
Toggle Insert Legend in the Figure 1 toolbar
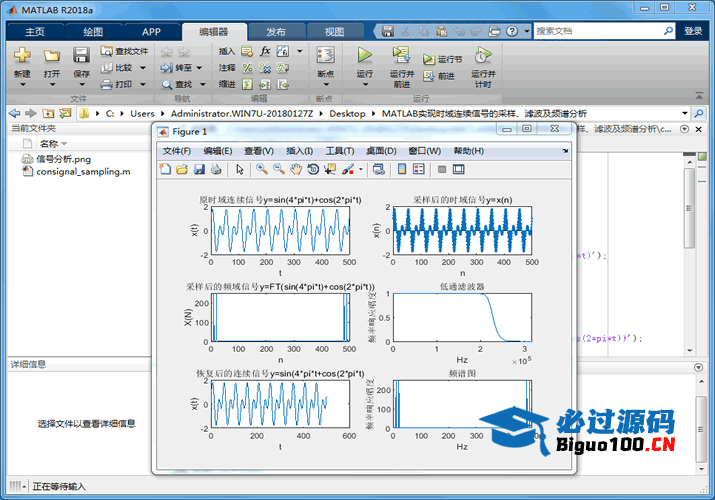coord(419,170)
